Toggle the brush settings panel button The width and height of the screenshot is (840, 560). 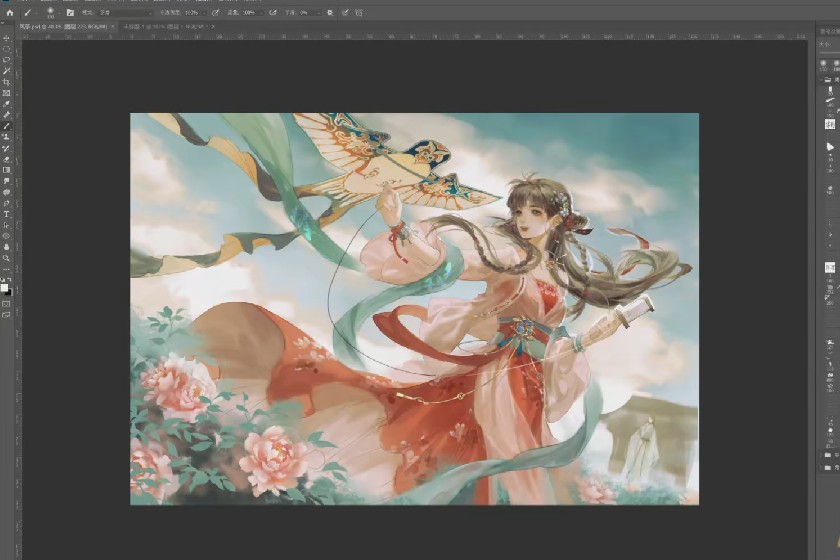(x=70, y=12)
